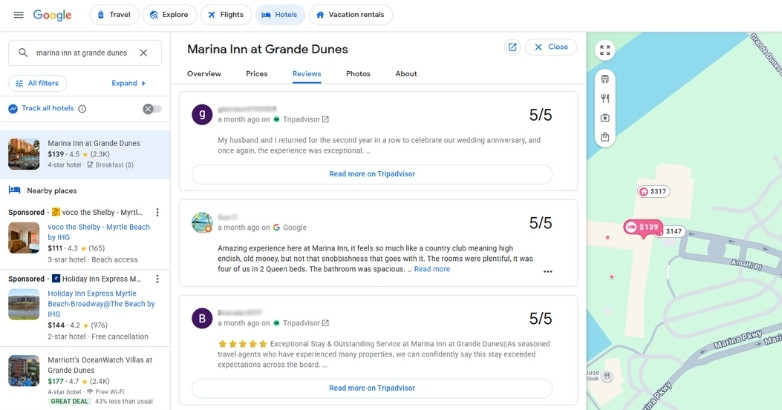
Task: Switch to the Overview tab
Action: pos(204,74)
